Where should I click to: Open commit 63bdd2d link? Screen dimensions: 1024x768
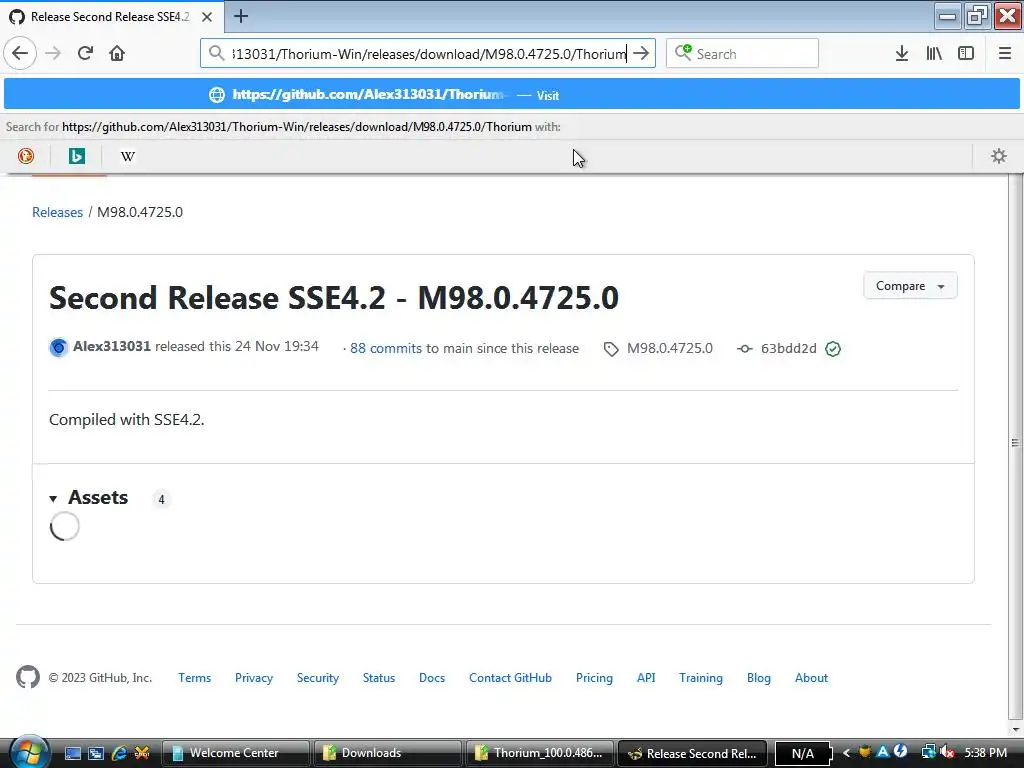point(788,348)
